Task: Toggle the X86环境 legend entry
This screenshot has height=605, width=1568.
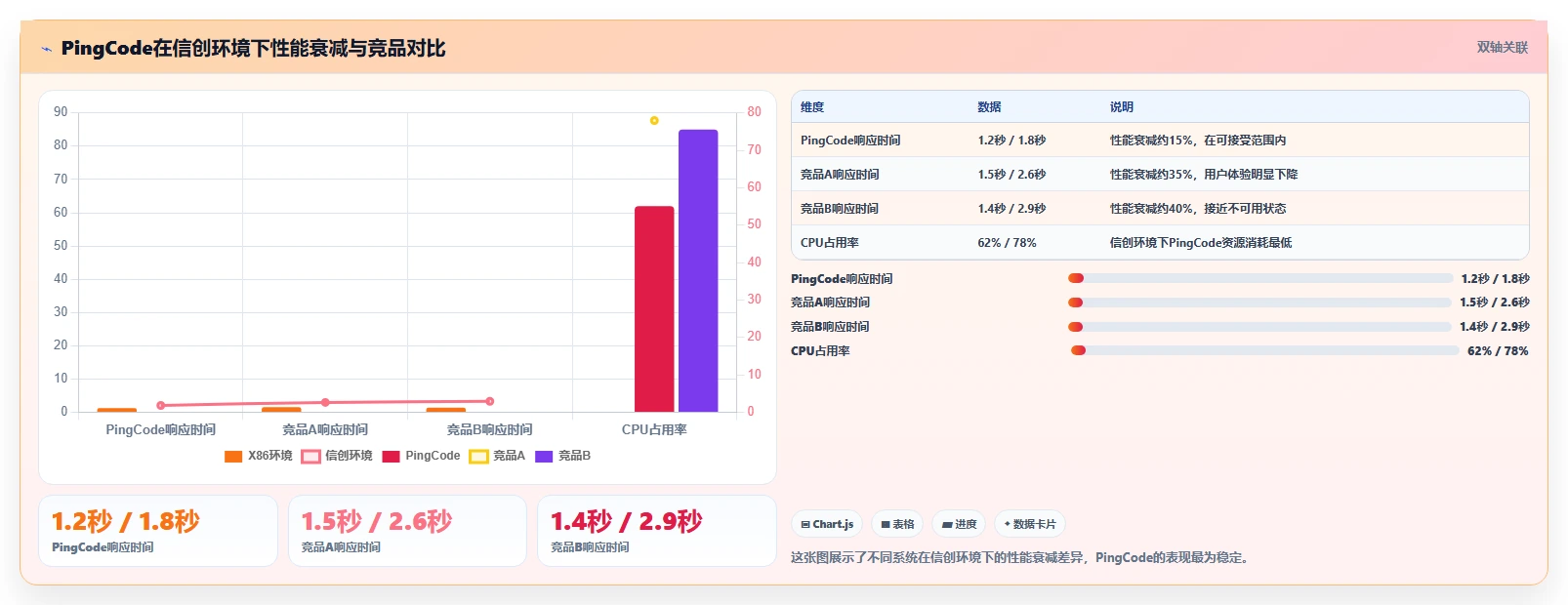Action: tap(259, 456)
